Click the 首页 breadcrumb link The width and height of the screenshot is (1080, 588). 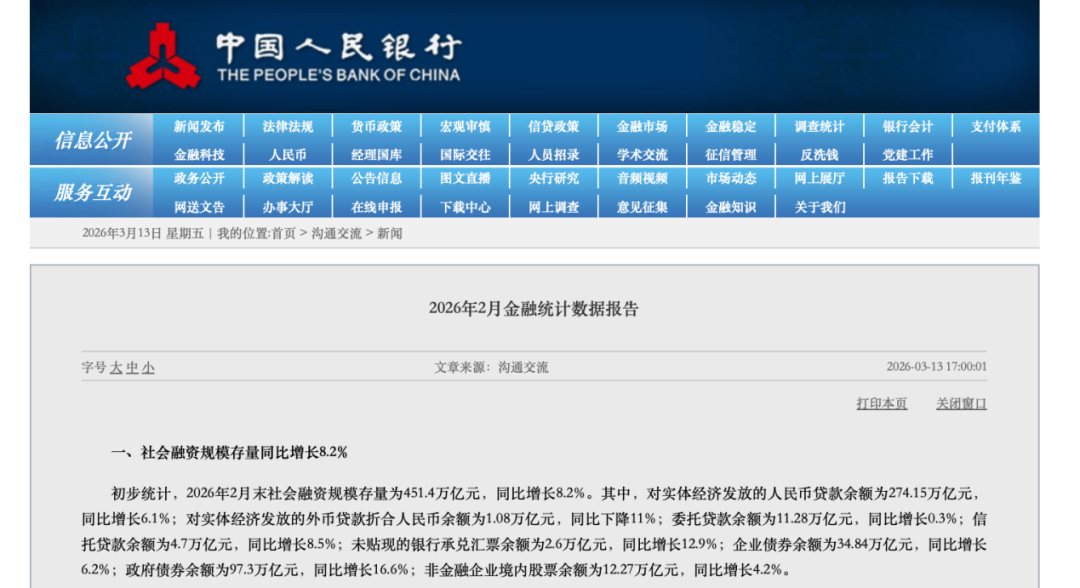[283, 233]
